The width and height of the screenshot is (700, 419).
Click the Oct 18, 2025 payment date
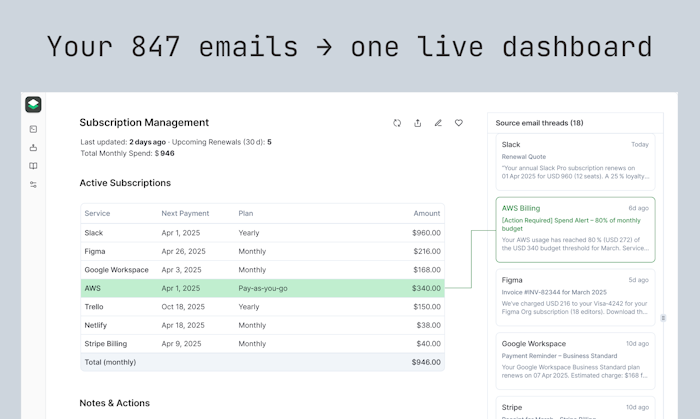pos(183,307)
